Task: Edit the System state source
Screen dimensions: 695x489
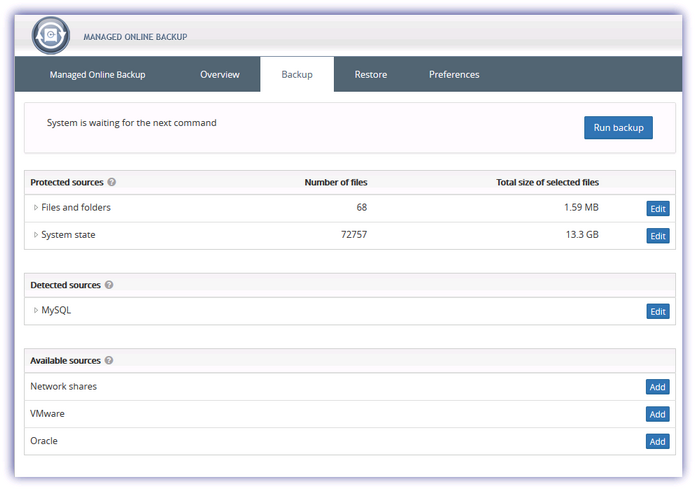Action: coord(658,236)
